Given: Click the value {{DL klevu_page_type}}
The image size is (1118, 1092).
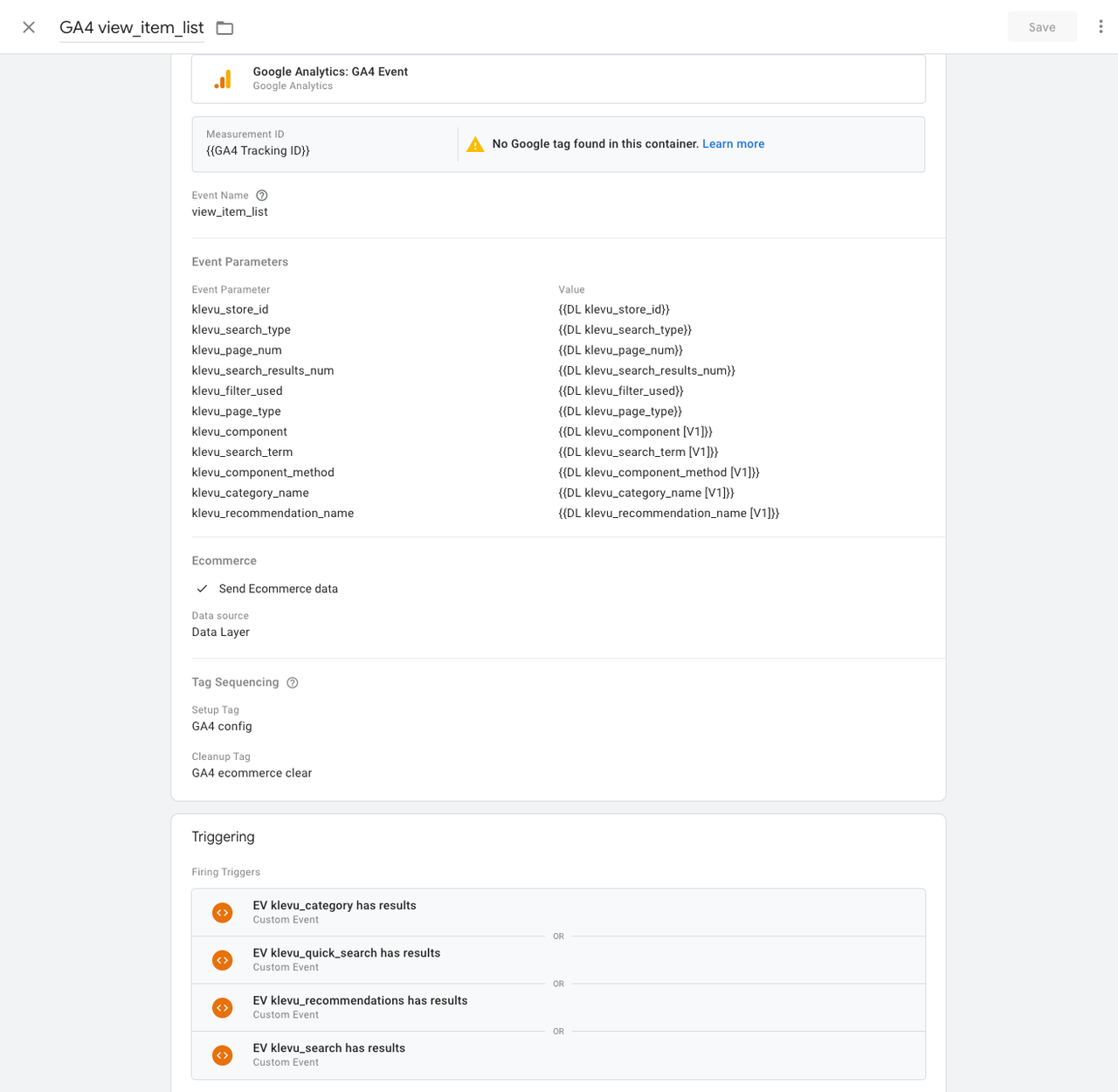Looking at the screenshot, I should pos(620,411).
